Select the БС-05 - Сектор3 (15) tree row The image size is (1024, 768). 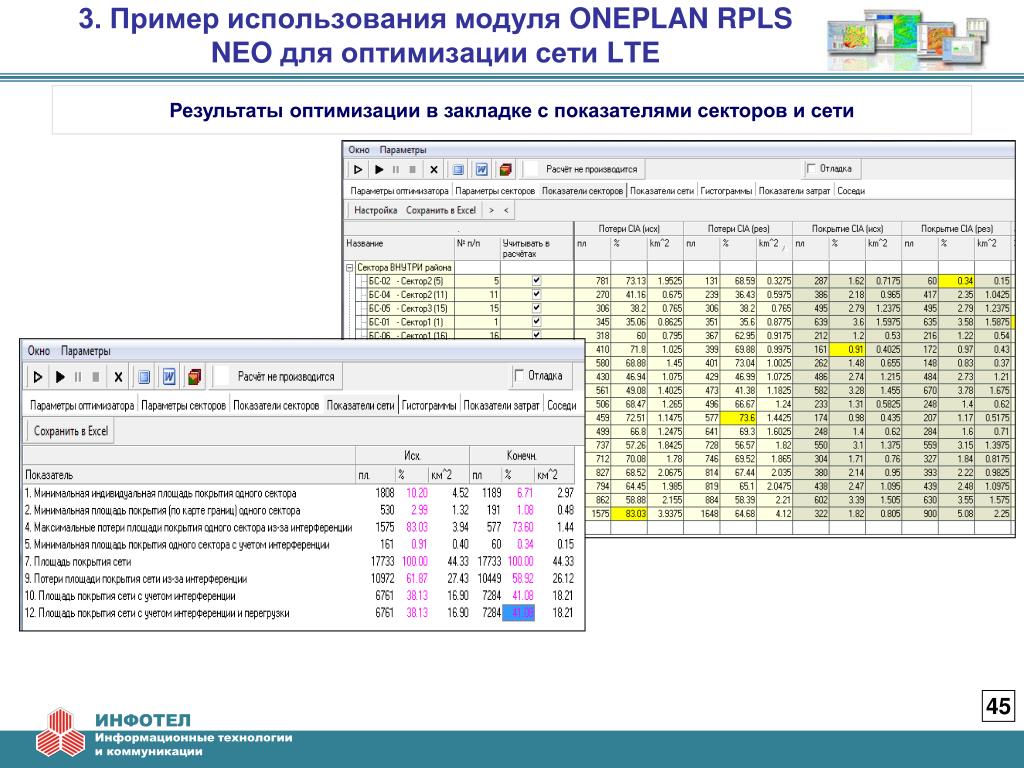408,308
